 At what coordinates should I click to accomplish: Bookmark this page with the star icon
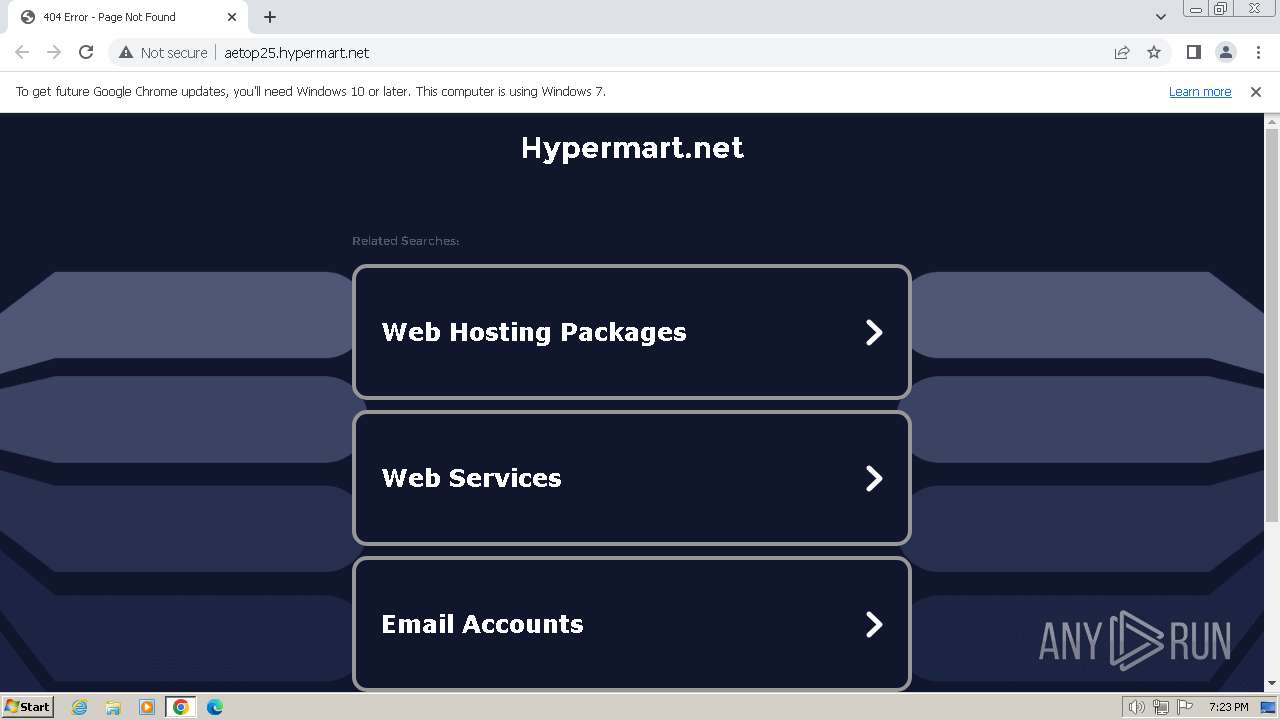click(1154, 53)
